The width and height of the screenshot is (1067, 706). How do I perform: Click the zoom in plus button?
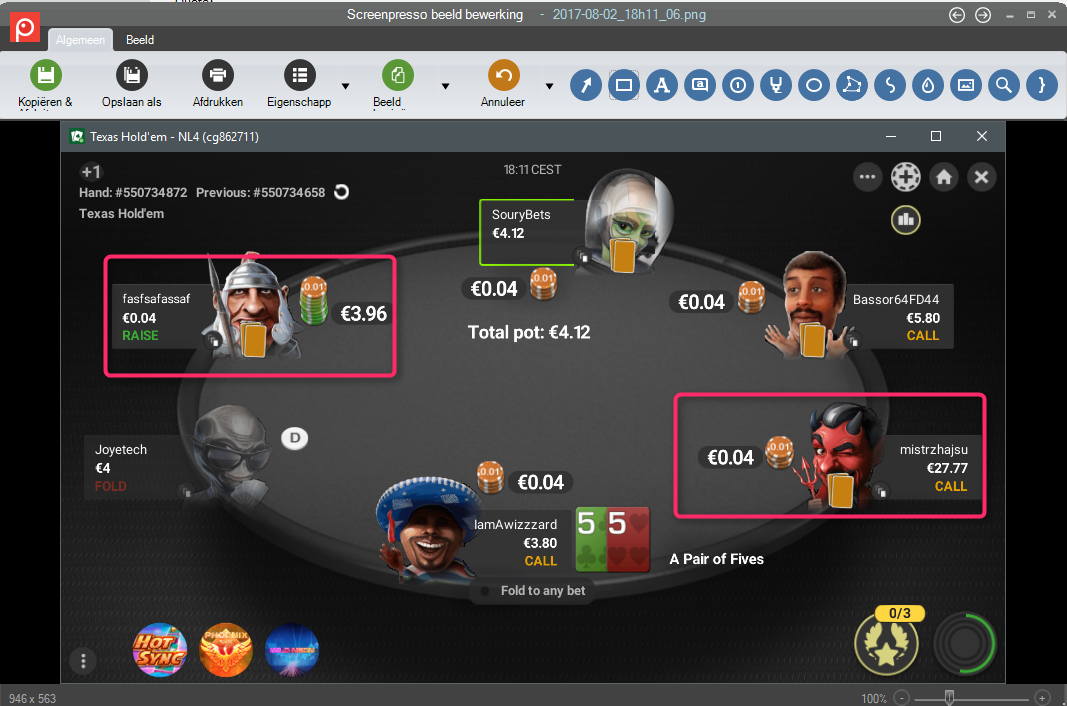1042,698
